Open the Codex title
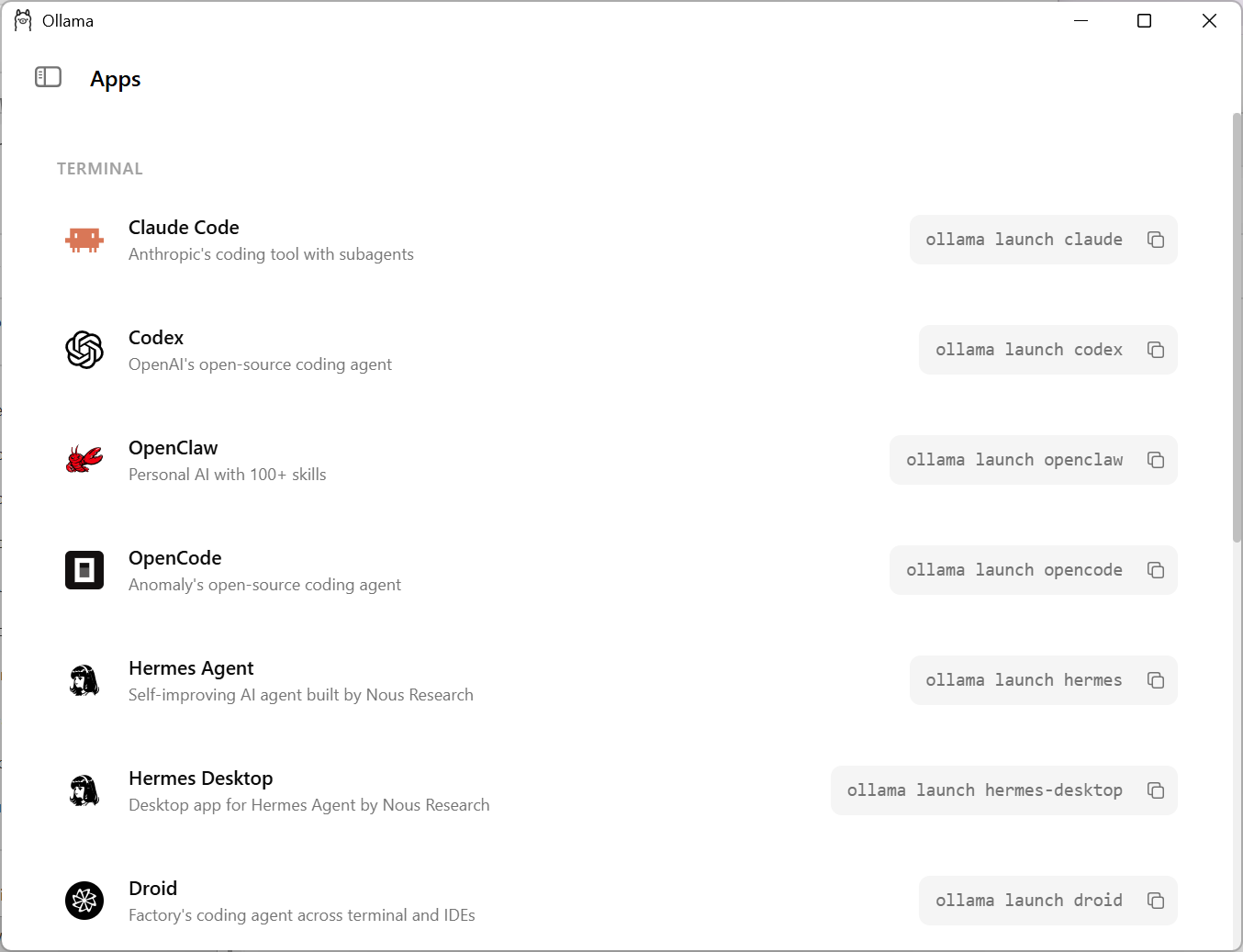1243x952 pixels. point(156,338)
